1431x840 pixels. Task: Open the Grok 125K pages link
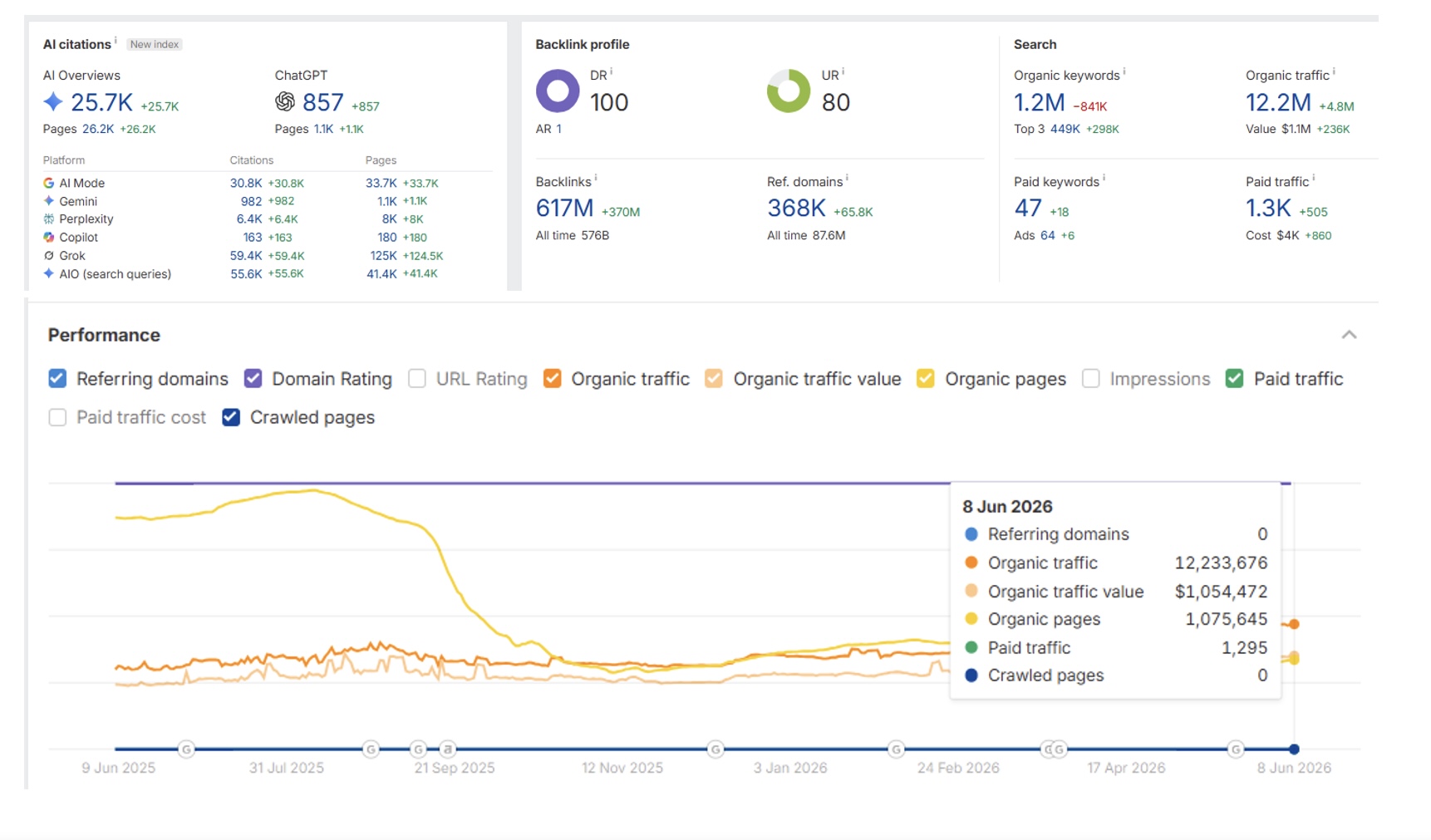(x=384, y=256)
